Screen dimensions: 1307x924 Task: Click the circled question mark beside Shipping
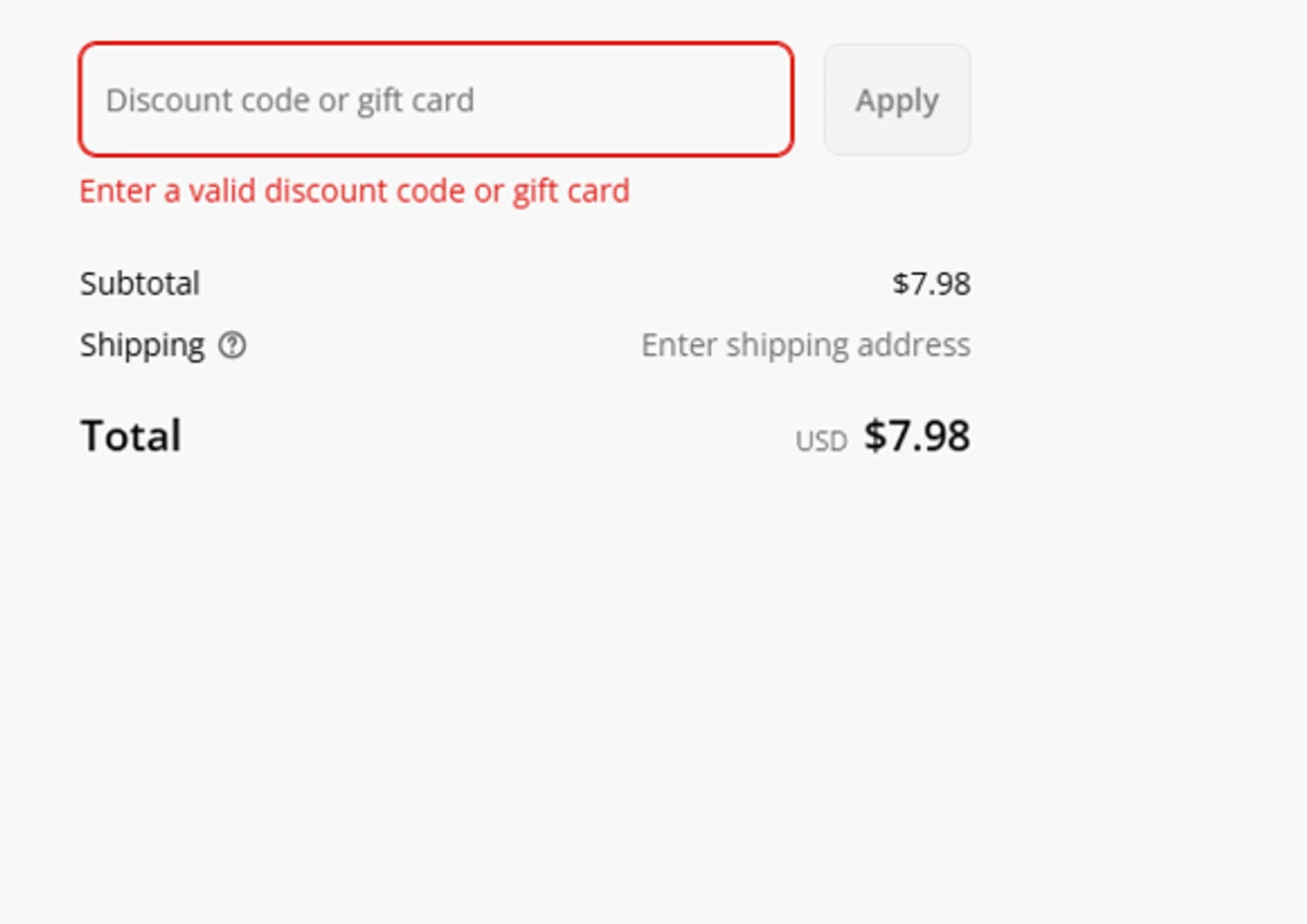232,346
